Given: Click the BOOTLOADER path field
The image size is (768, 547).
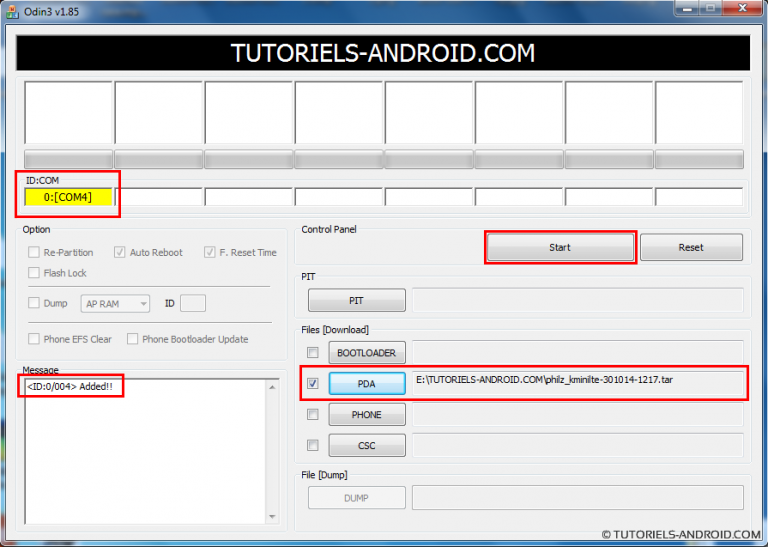Looking at the screenshot, I should pos(578,353).
